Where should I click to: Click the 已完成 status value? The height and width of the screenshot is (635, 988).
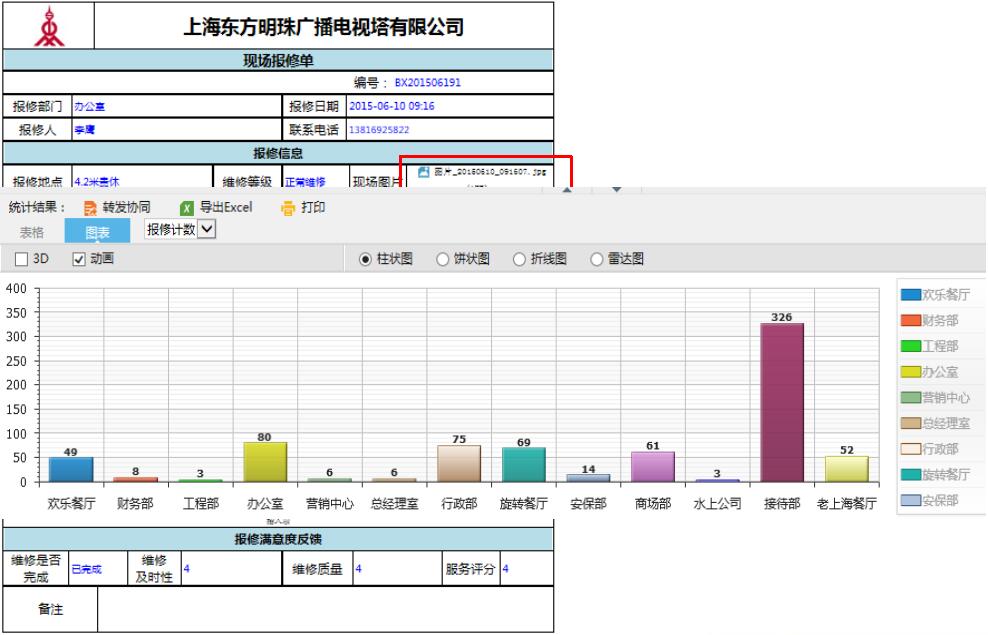pos(86,569)
